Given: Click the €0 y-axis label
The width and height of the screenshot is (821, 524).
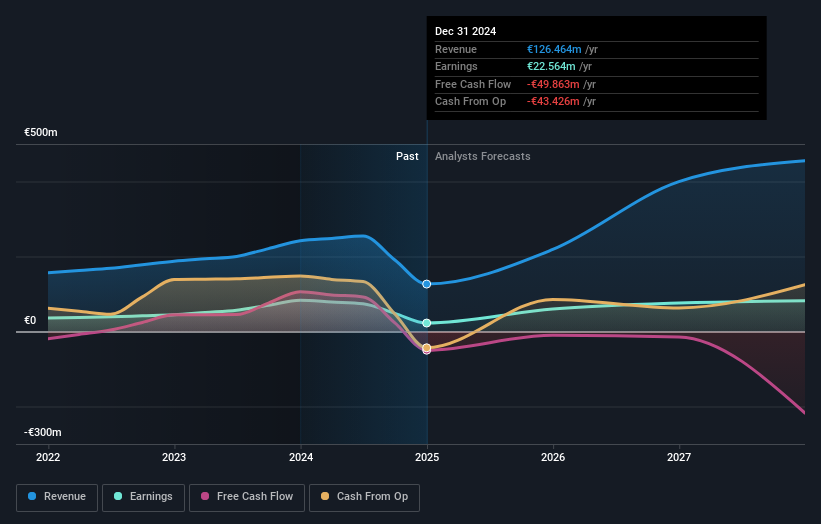Looking at the screenshot, I should pyautogui.click(x=30, y=320).
